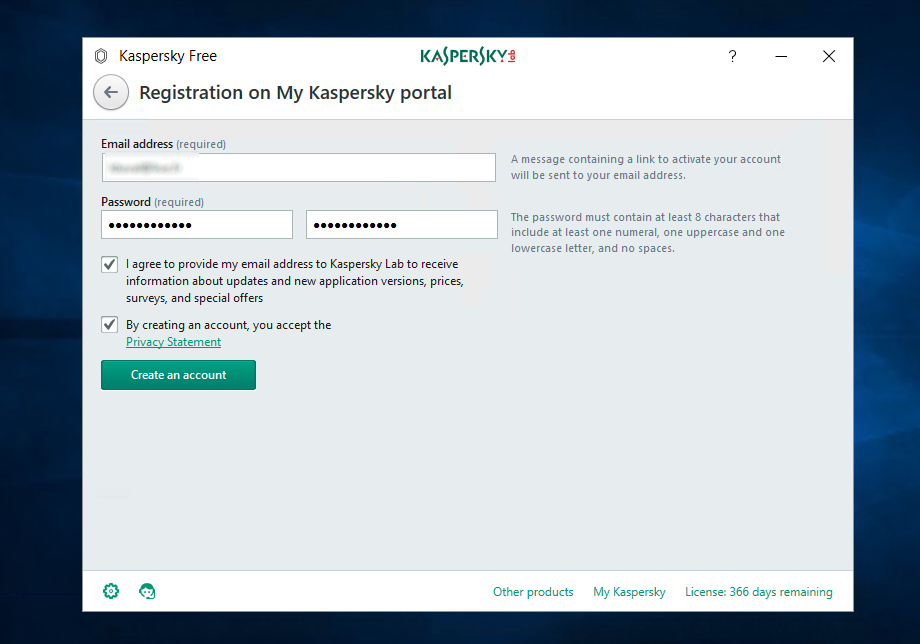Open Other products link
This screenshot has height=644, width=920.
tap(533, 592)
